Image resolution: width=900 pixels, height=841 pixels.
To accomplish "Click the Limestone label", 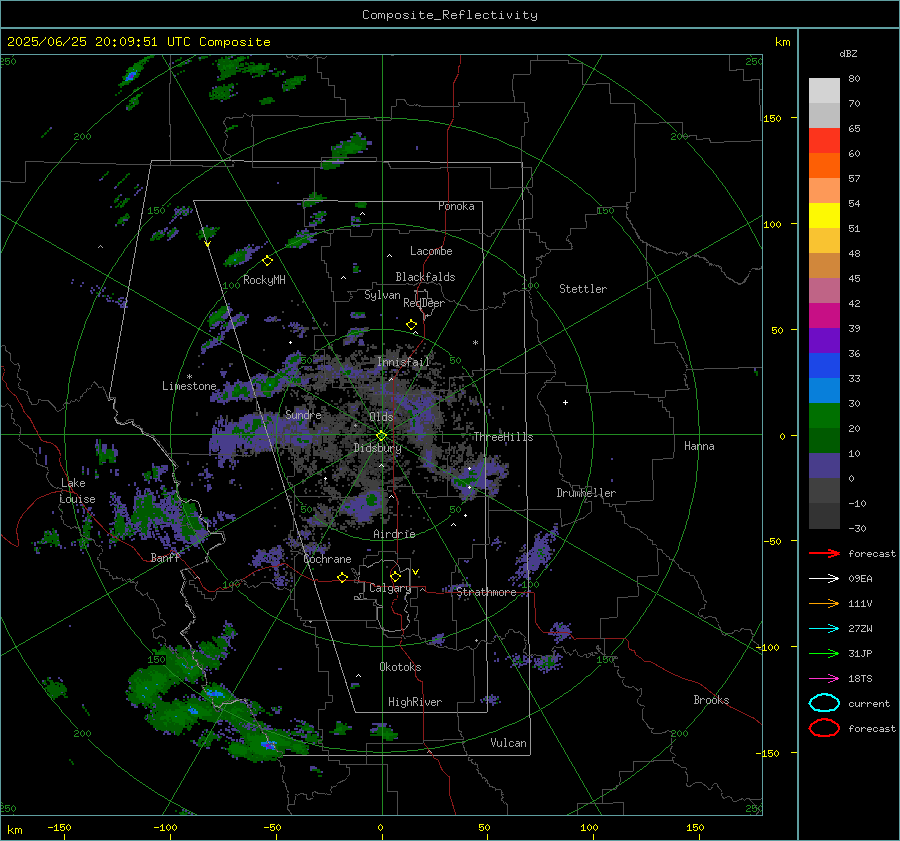I will (189, 386).
